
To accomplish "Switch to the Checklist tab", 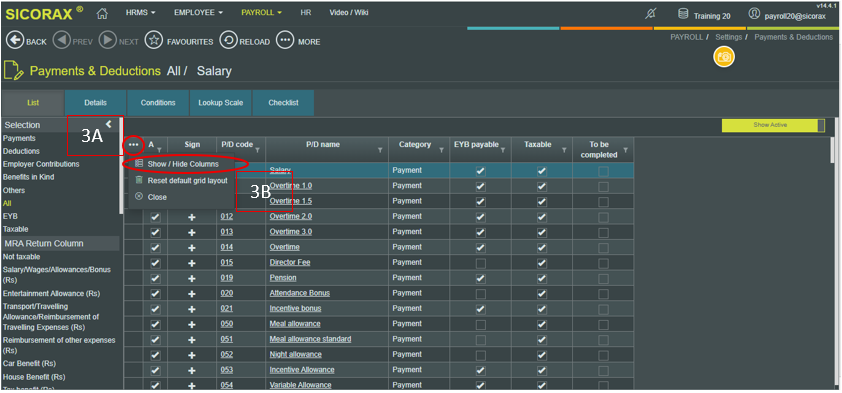I will click(x=284, y=103).
